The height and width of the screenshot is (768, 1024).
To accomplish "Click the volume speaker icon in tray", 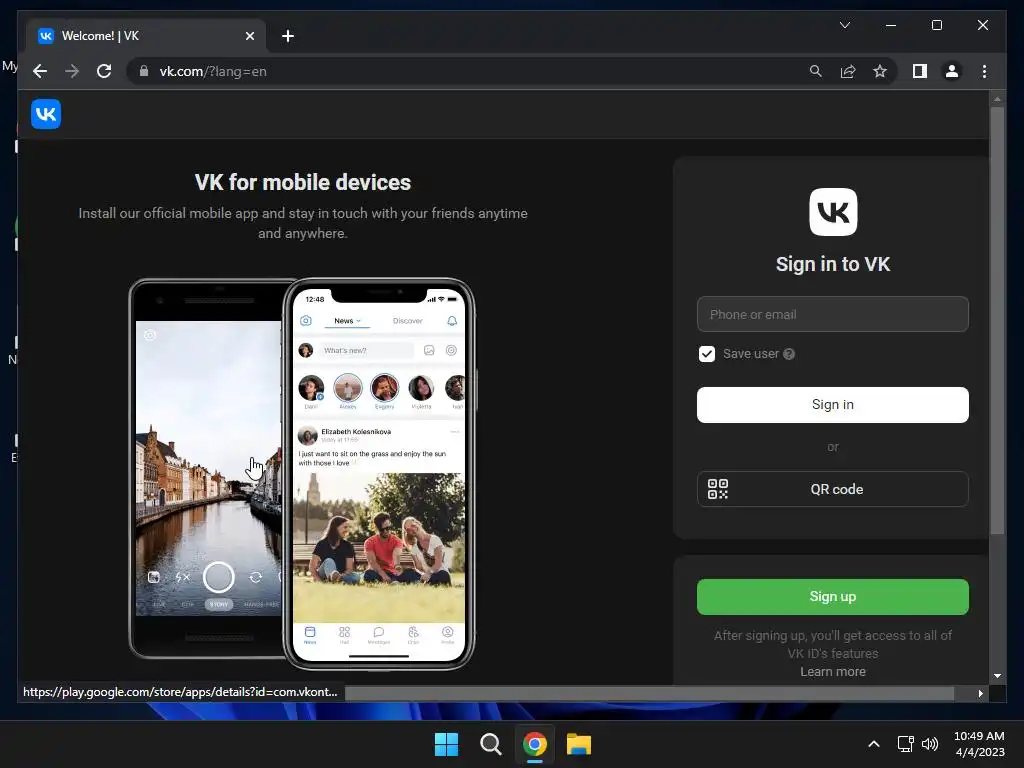I will coord(930,744).
